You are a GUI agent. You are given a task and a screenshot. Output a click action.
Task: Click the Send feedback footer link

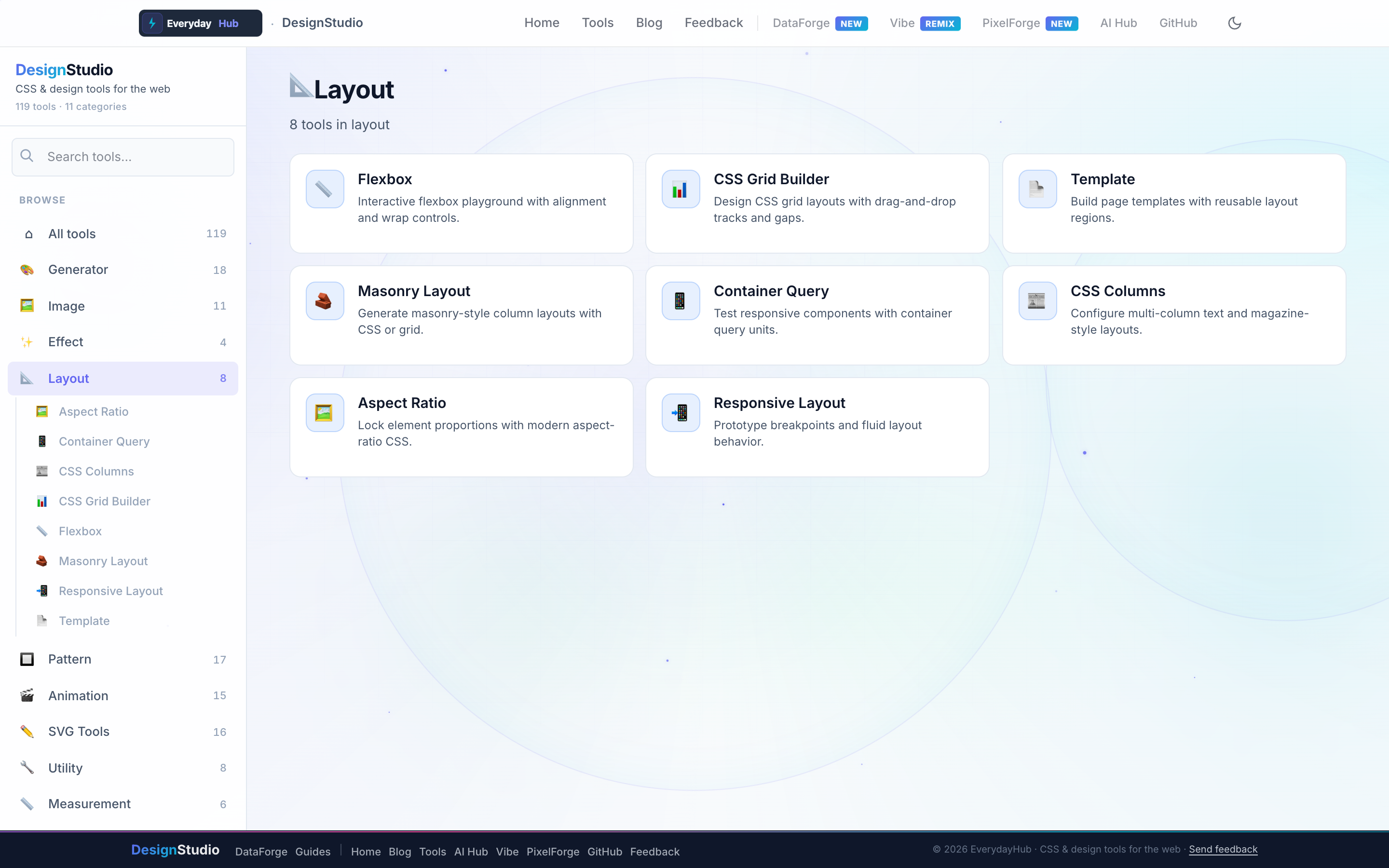point(1223,849)
